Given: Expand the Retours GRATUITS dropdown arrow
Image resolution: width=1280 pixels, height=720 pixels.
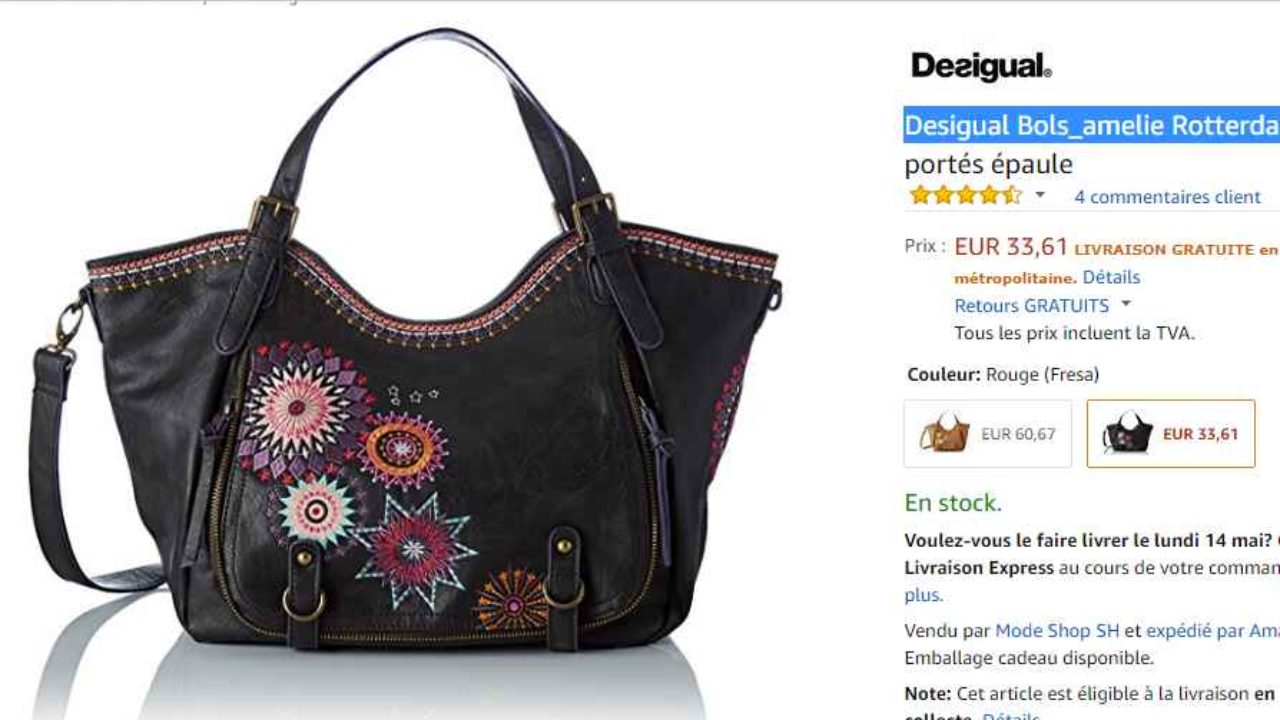Looking at the screenshot, I should pos(1126,304).
